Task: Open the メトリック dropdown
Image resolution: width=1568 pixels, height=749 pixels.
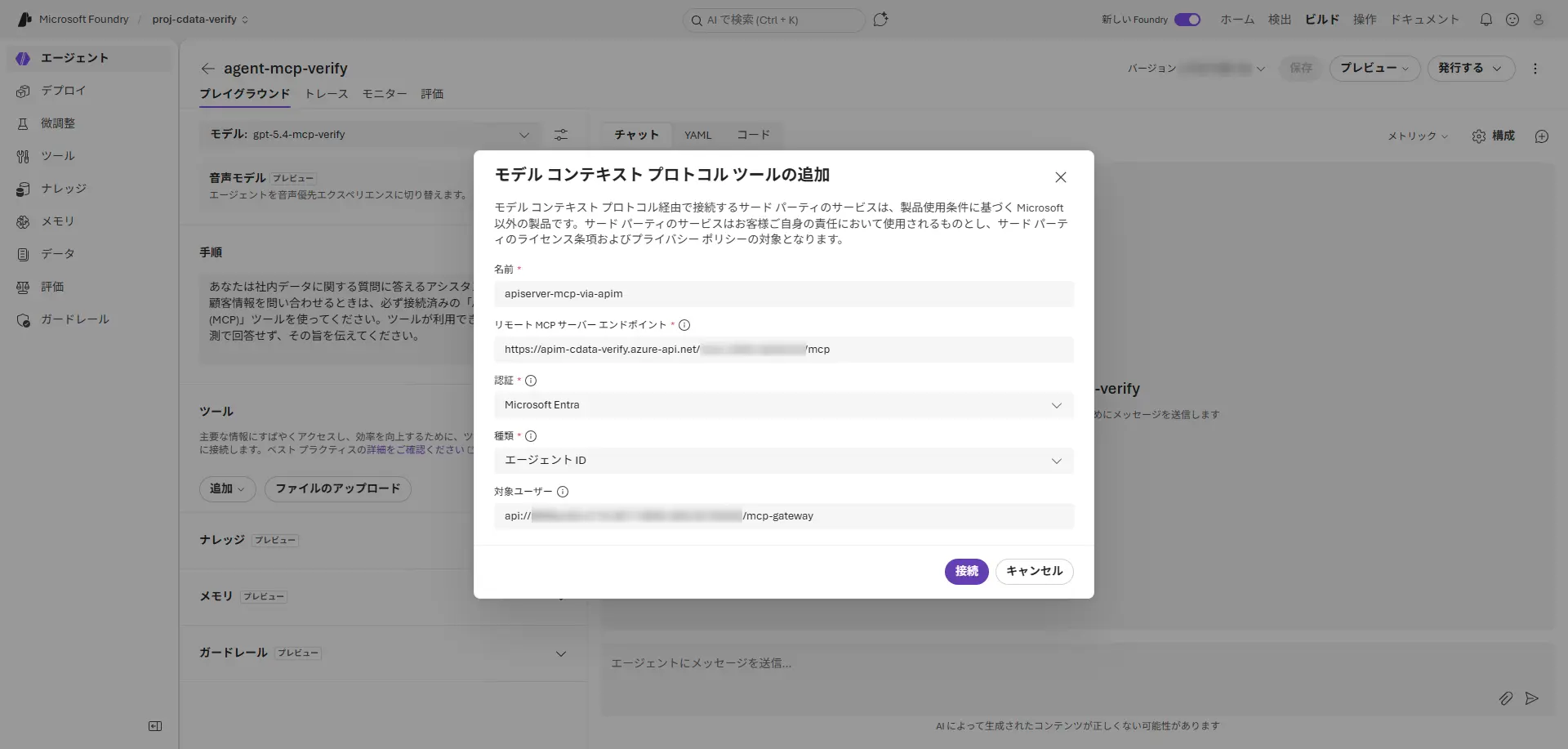Action: pos(1418,136)
